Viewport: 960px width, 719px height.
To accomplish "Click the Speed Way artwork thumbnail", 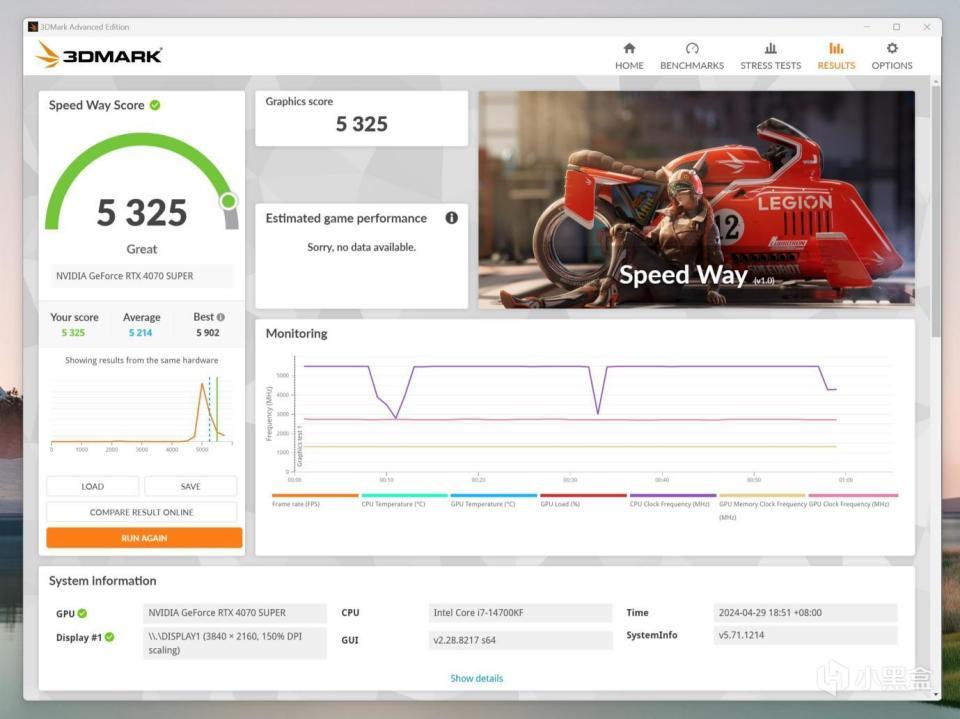I will coord(696,199).
